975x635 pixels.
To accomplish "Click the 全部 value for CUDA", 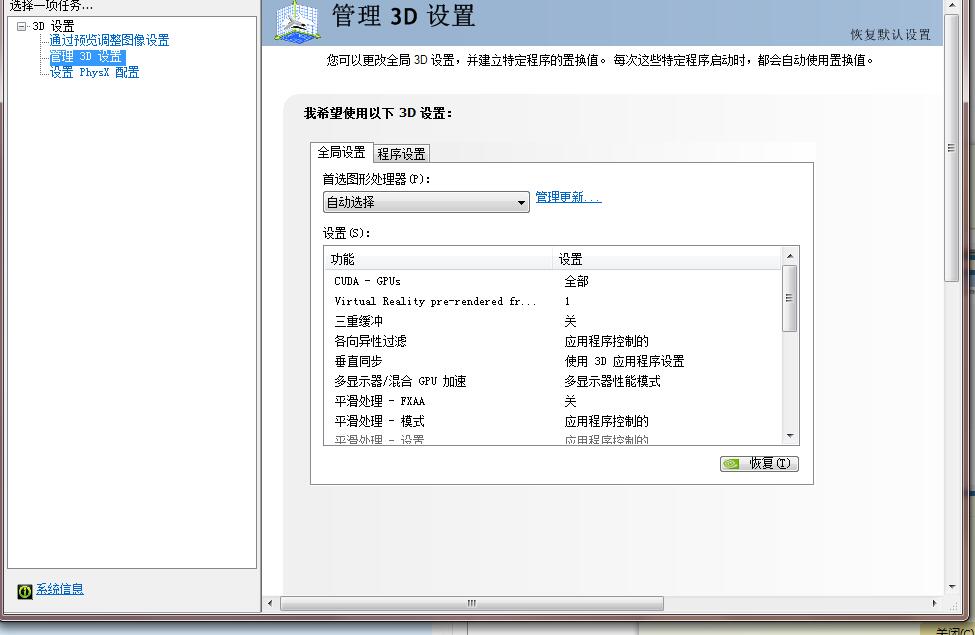I will (x=576, y=281).
